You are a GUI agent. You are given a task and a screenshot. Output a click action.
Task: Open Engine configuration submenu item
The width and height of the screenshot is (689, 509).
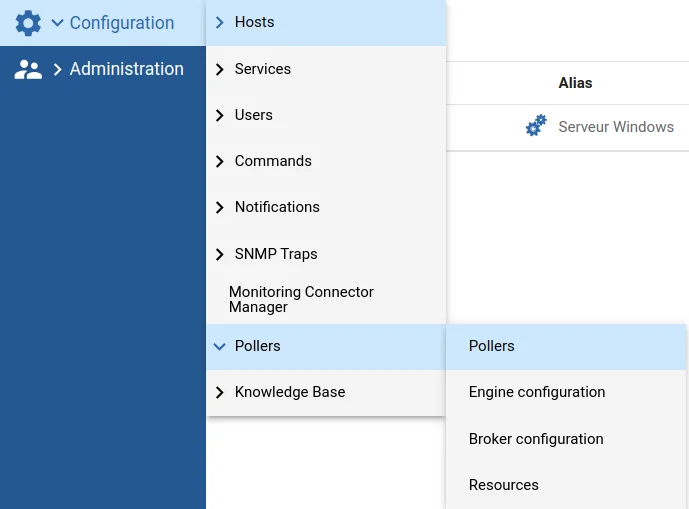pos(566,392)
